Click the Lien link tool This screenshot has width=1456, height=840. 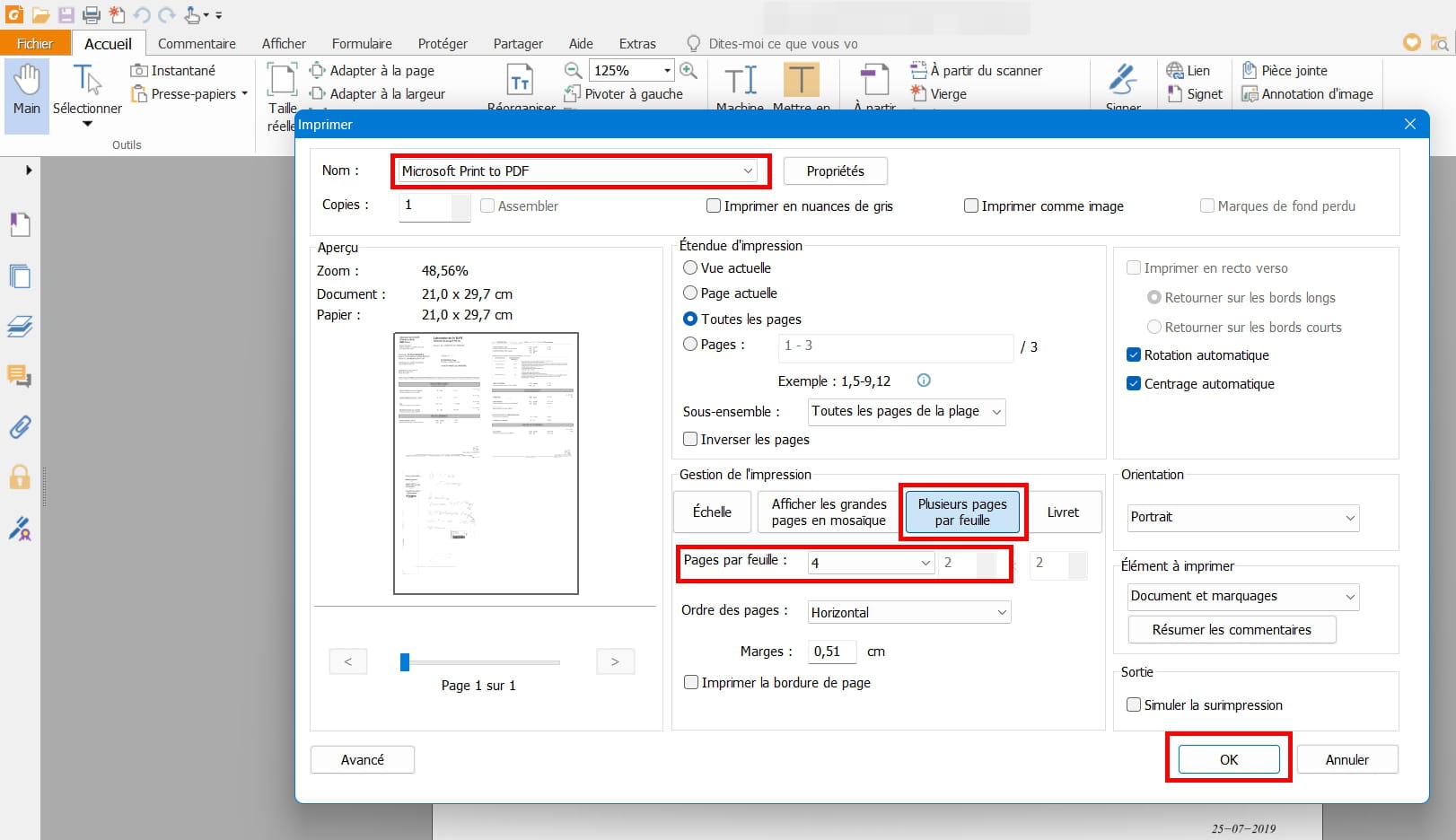click(1188, 70)
